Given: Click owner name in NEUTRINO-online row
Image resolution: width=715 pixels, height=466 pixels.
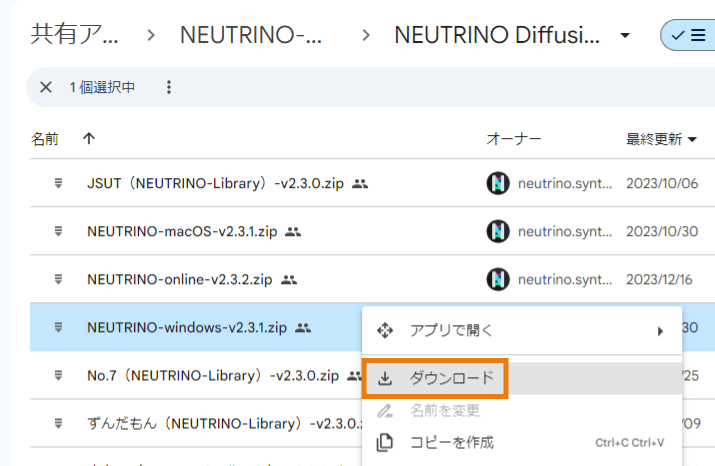Looking at the screenshot, I should tap(565, 280).
